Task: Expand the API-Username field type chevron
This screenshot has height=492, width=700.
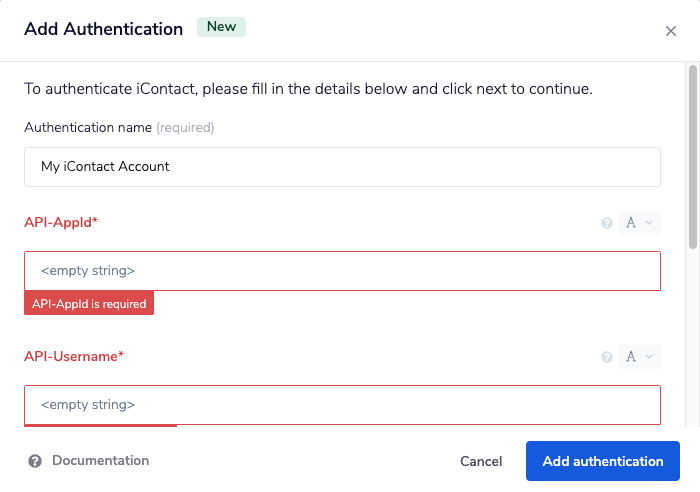Action: click(649, 357)
